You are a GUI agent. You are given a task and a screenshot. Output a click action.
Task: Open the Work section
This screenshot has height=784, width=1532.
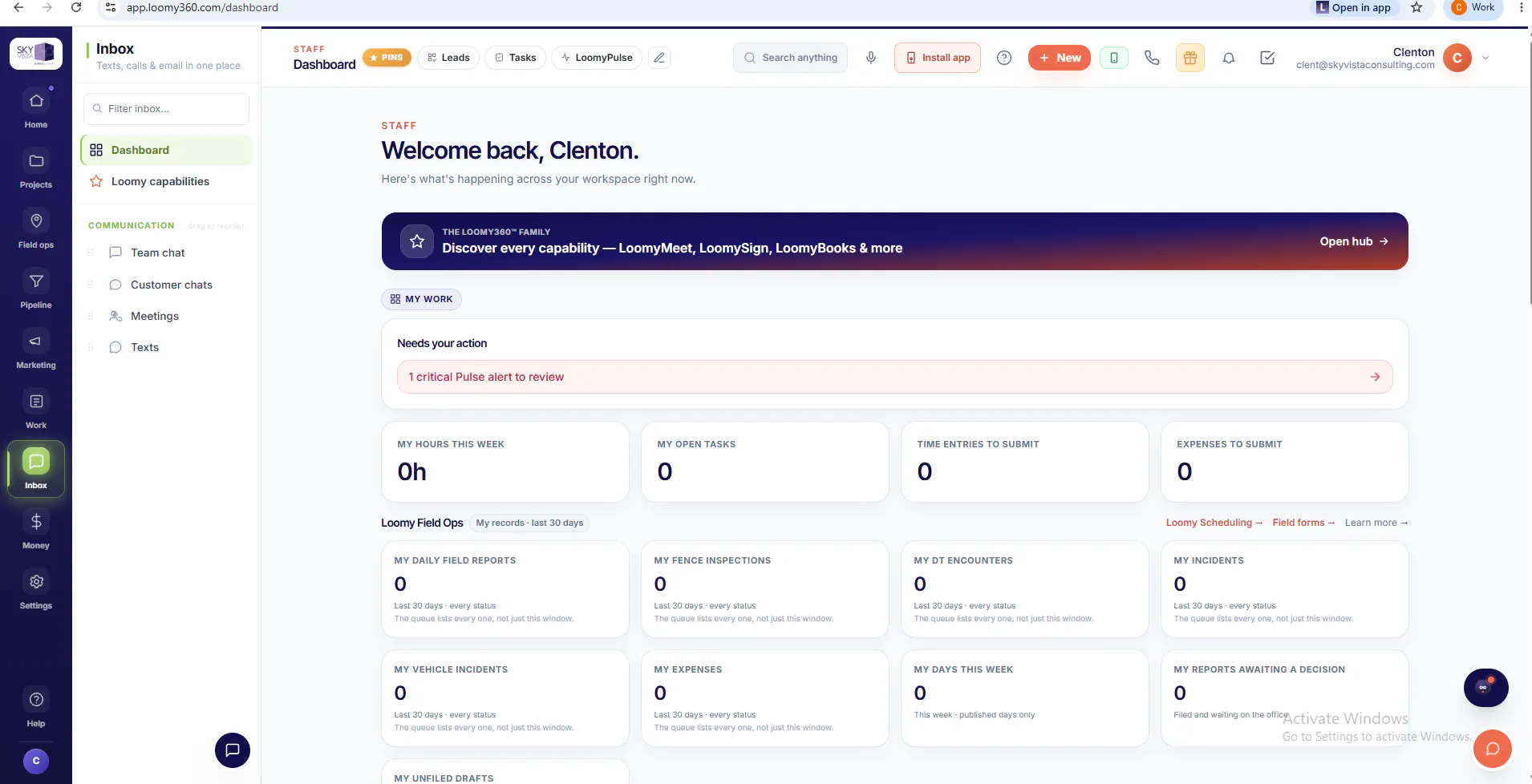pyautogui.click(x=36, y=409)
